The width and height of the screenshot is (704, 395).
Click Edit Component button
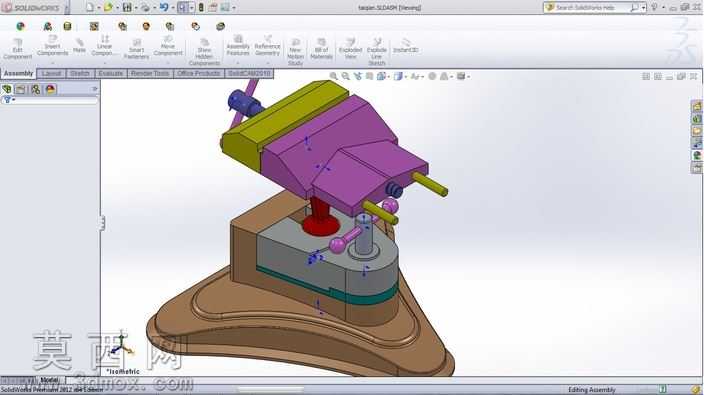18,49
